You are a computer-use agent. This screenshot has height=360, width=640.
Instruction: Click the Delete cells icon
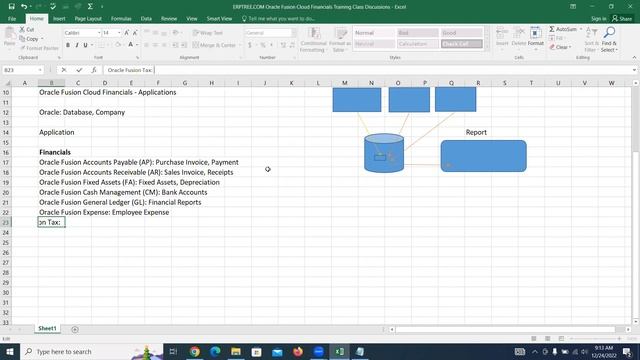tap(519, 33)
